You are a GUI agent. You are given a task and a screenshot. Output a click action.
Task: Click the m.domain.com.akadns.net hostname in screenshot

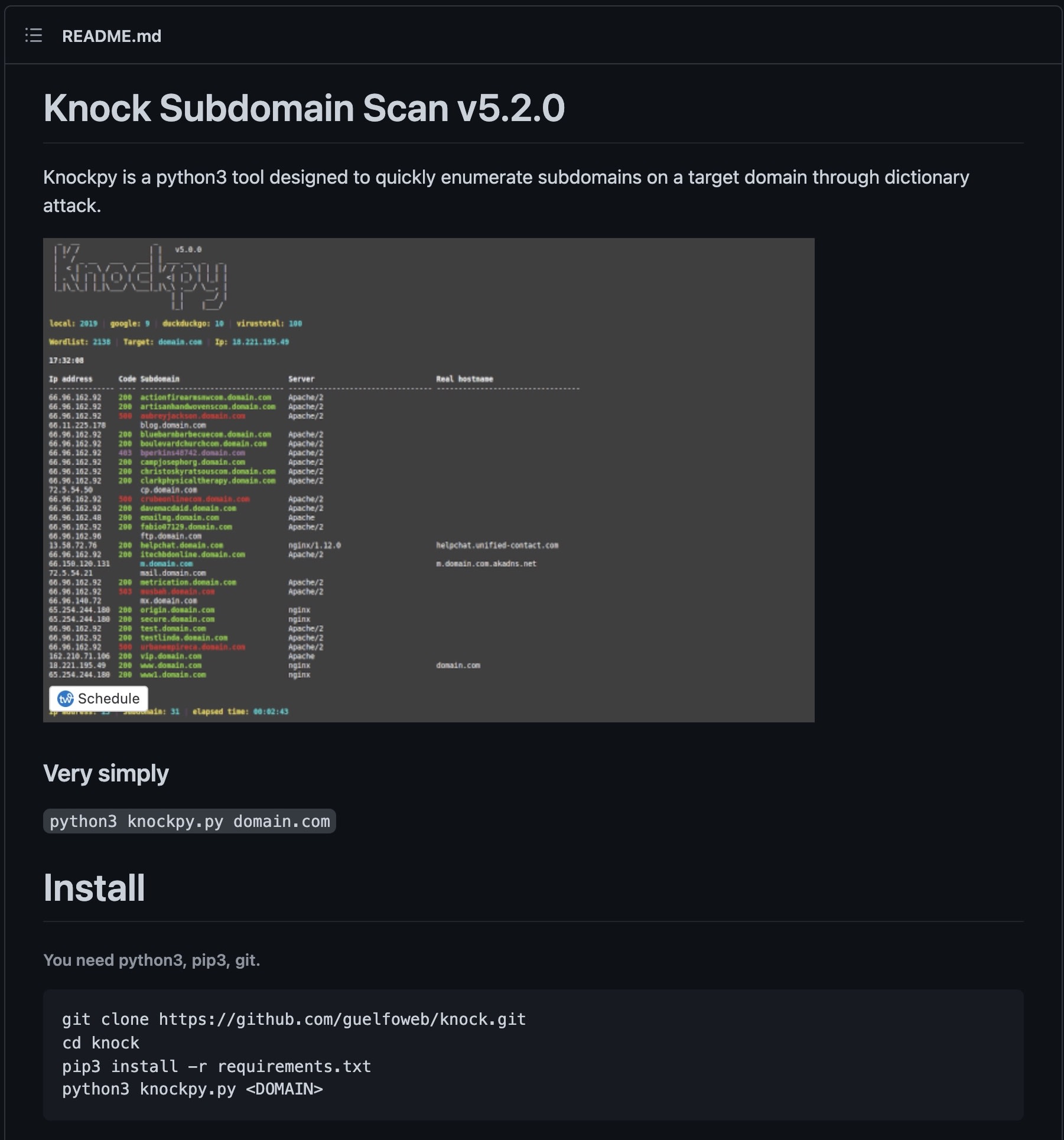pos(486,564)
